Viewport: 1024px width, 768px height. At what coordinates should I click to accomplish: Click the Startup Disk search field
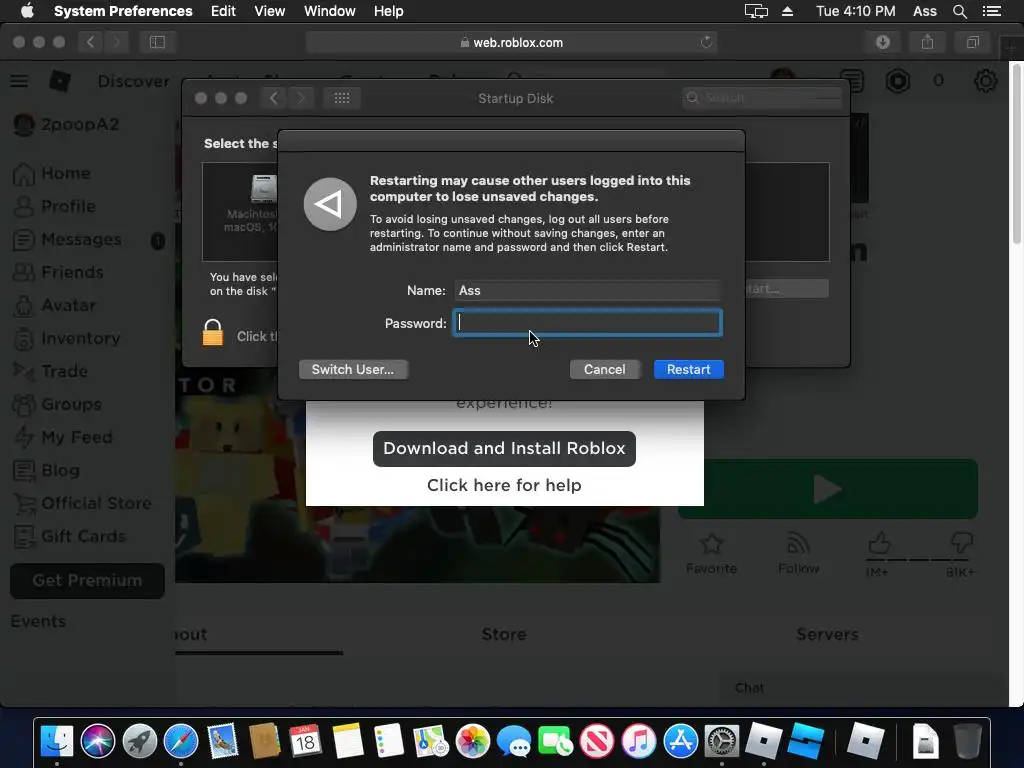tap(761, 98)
